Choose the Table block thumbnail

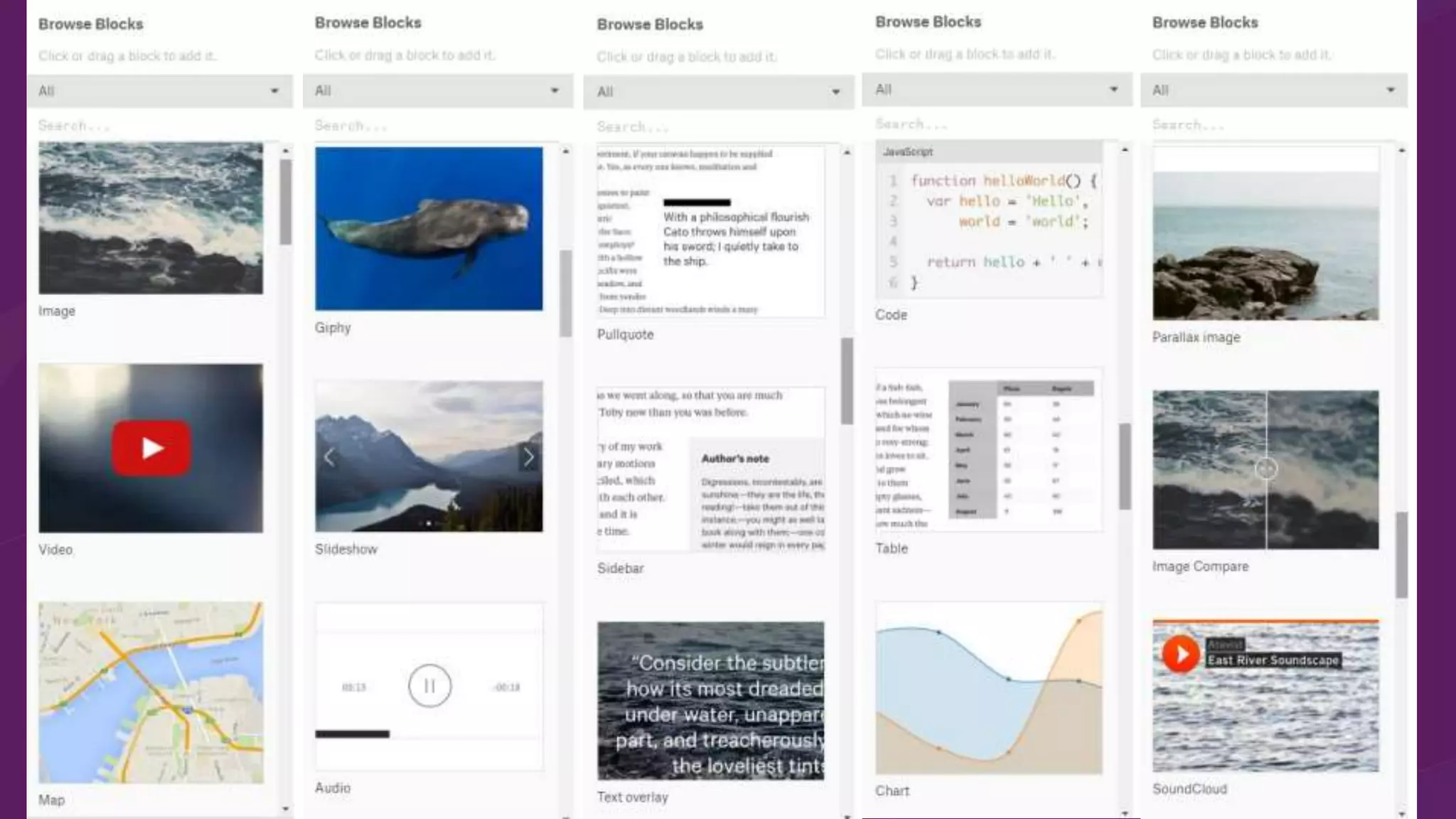[x=989, y=449]
